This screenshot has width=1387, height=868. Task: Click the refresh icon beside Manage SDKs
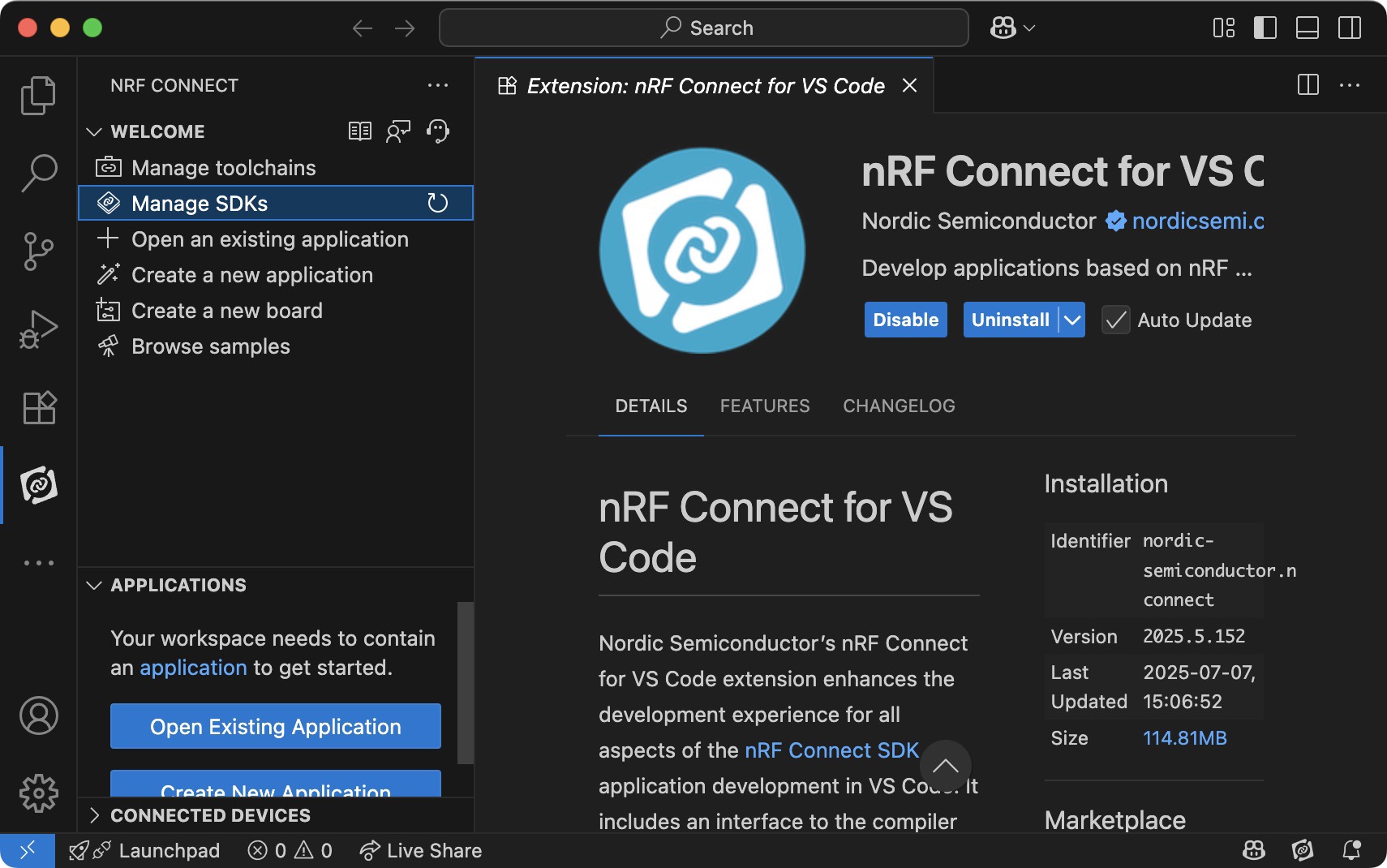(x=438, y=203)
